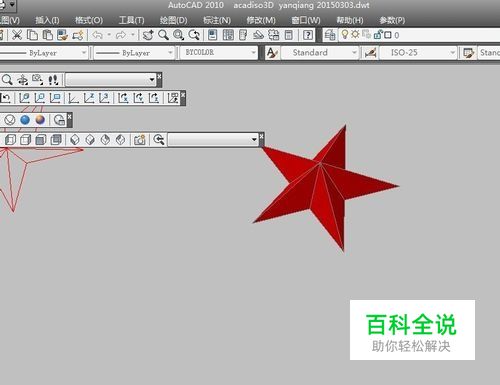Open the Markup Set Manager icon
Viewport: 500px width, 385px height.
pos(274,35)
